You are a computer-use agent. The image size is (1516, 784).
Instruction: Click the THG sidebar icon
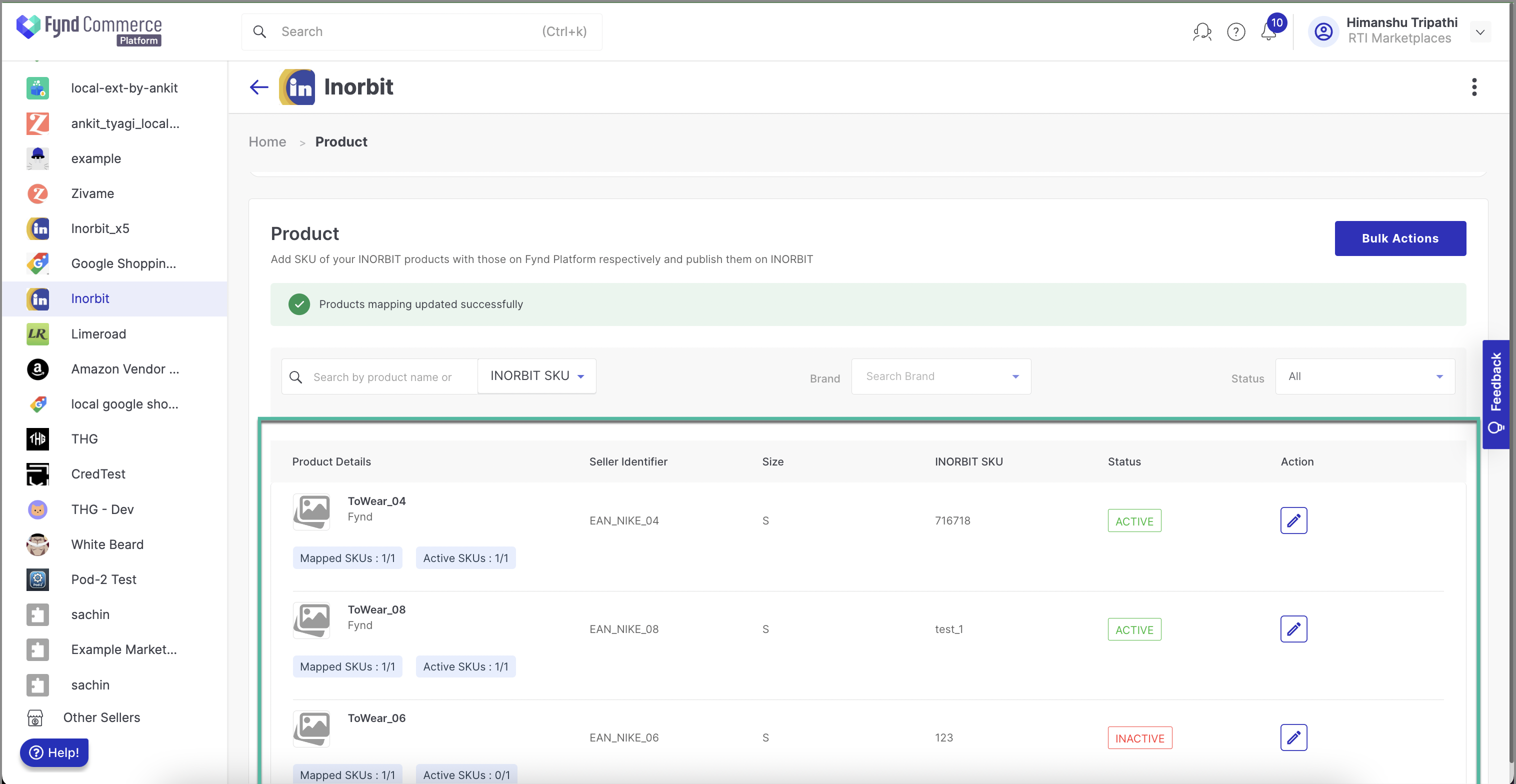click(x=37, y=439)
